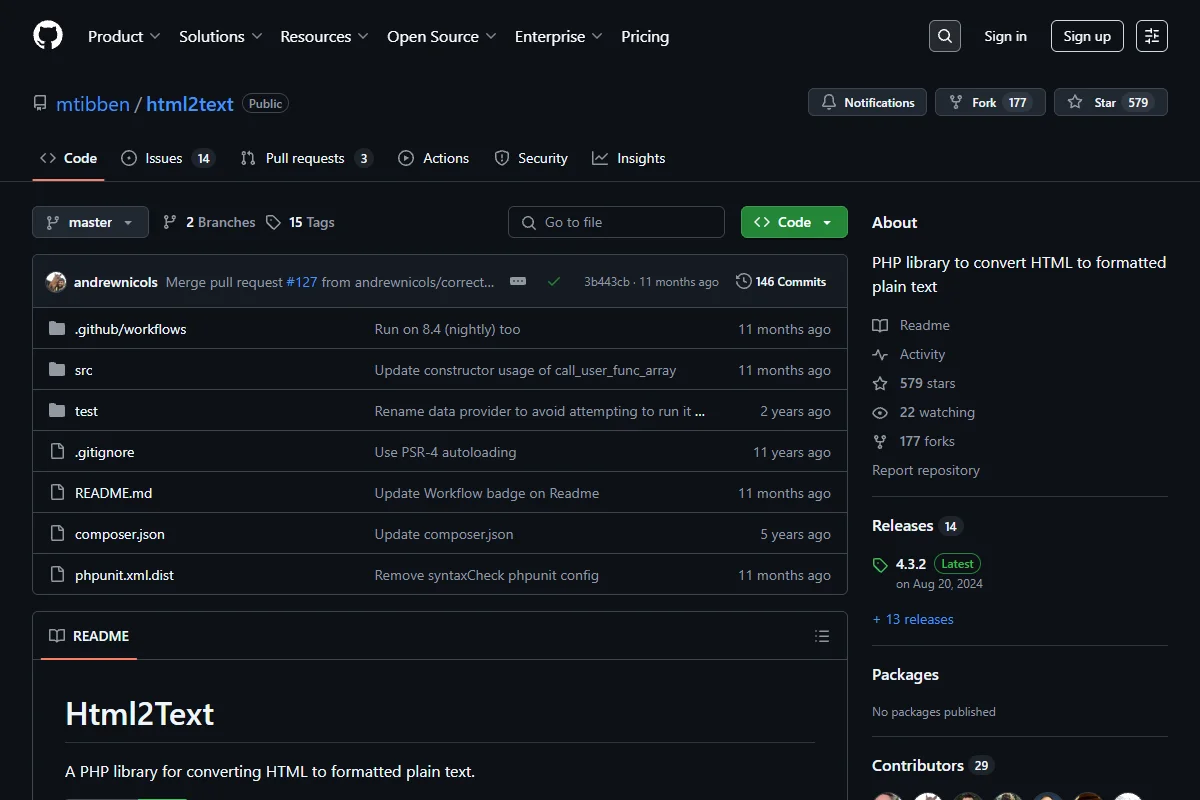Expand the master branch selector
The width and height of the screenshot is (1200, 800).
pos(90,222)
